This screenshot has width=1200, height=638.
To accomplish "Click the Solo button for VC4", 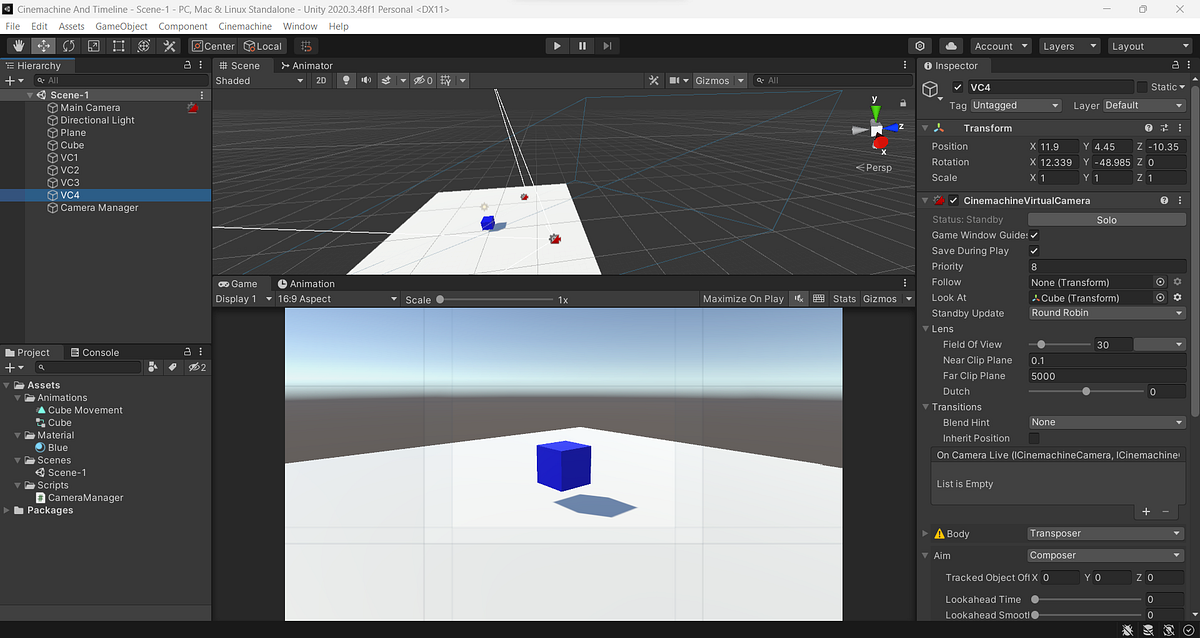I will click(1106, 219).
